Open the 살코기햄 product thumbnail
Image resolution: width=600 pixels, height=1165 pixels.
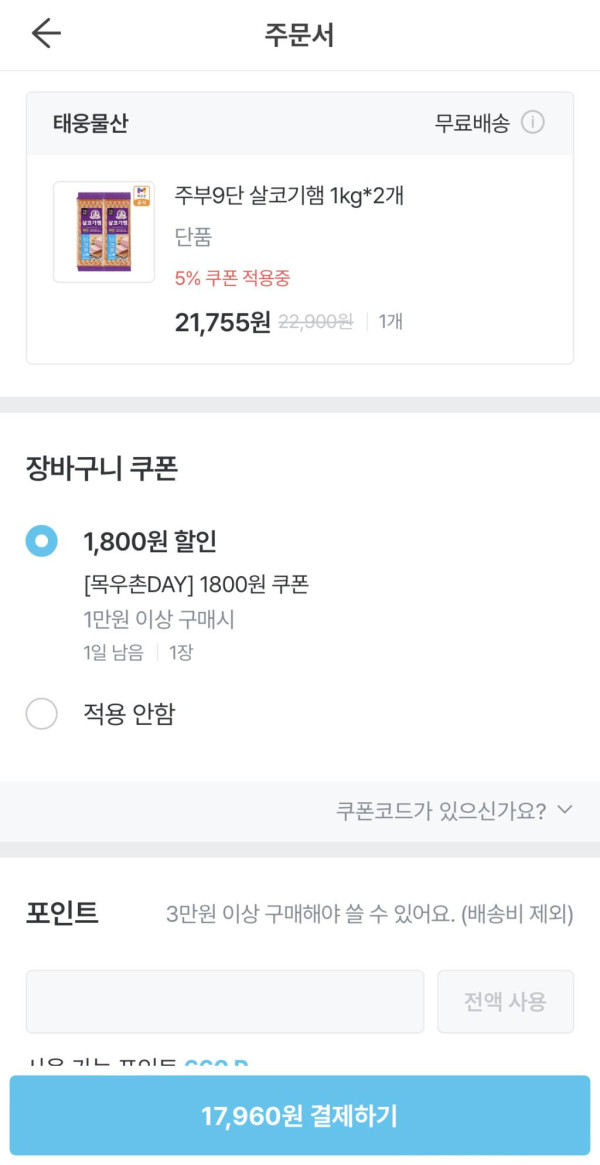click(x=104, y=232)
